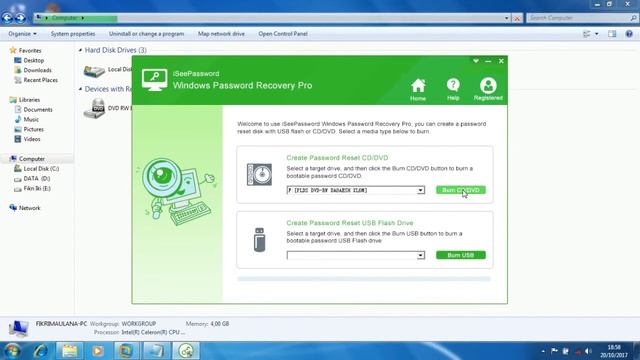The image size is (640, 360).
Task: Click the USB flash drive icon
Action: [260, 240]
